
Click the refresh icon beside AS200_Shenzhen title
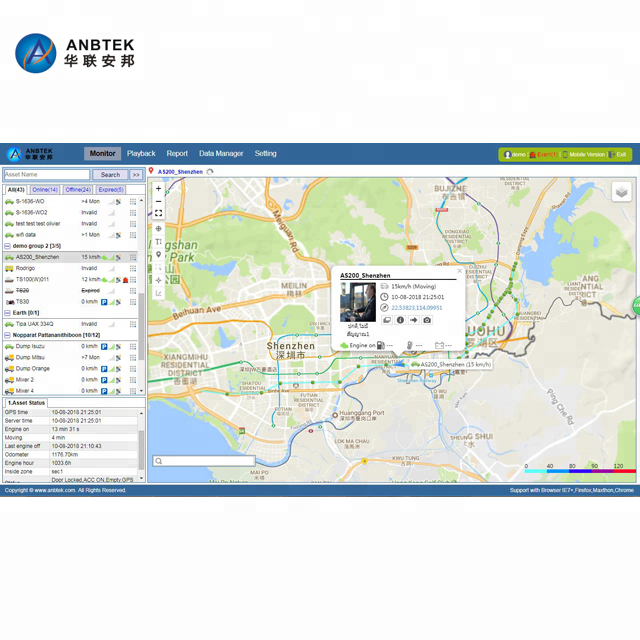pos(210,172)
